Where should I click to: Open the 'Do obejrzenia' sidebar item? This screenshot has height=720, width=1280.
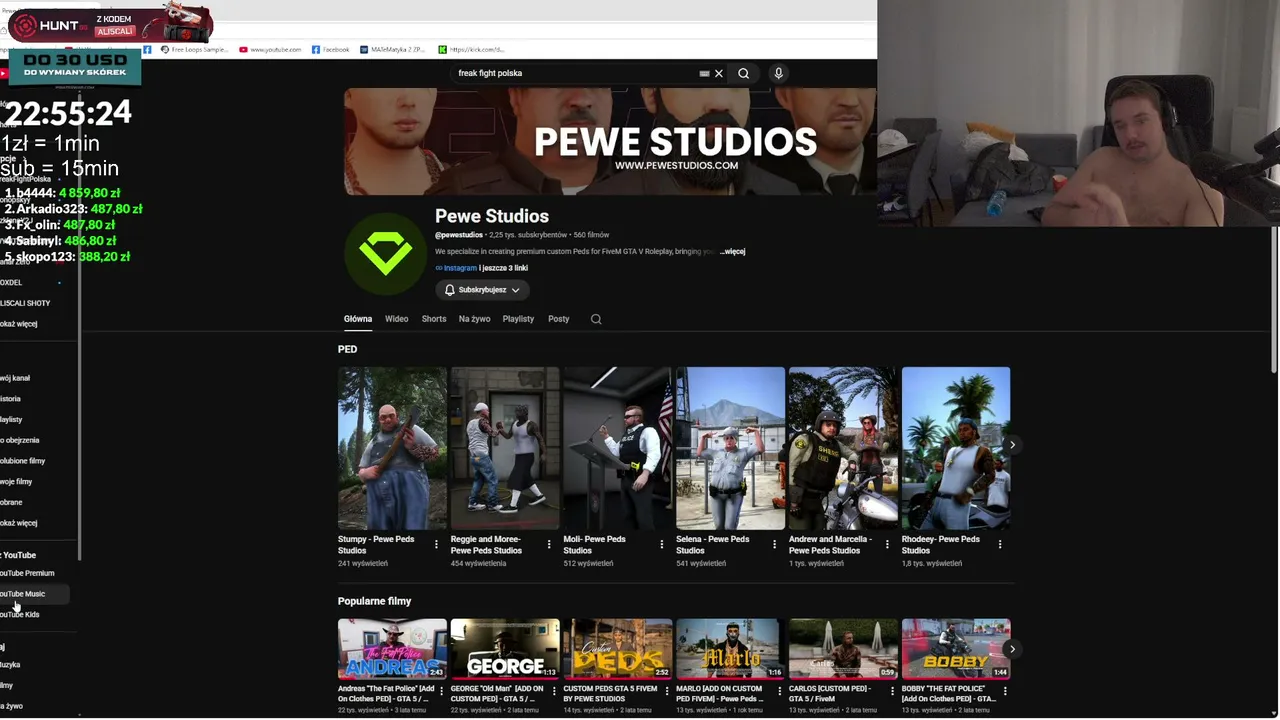pos(20,440)
